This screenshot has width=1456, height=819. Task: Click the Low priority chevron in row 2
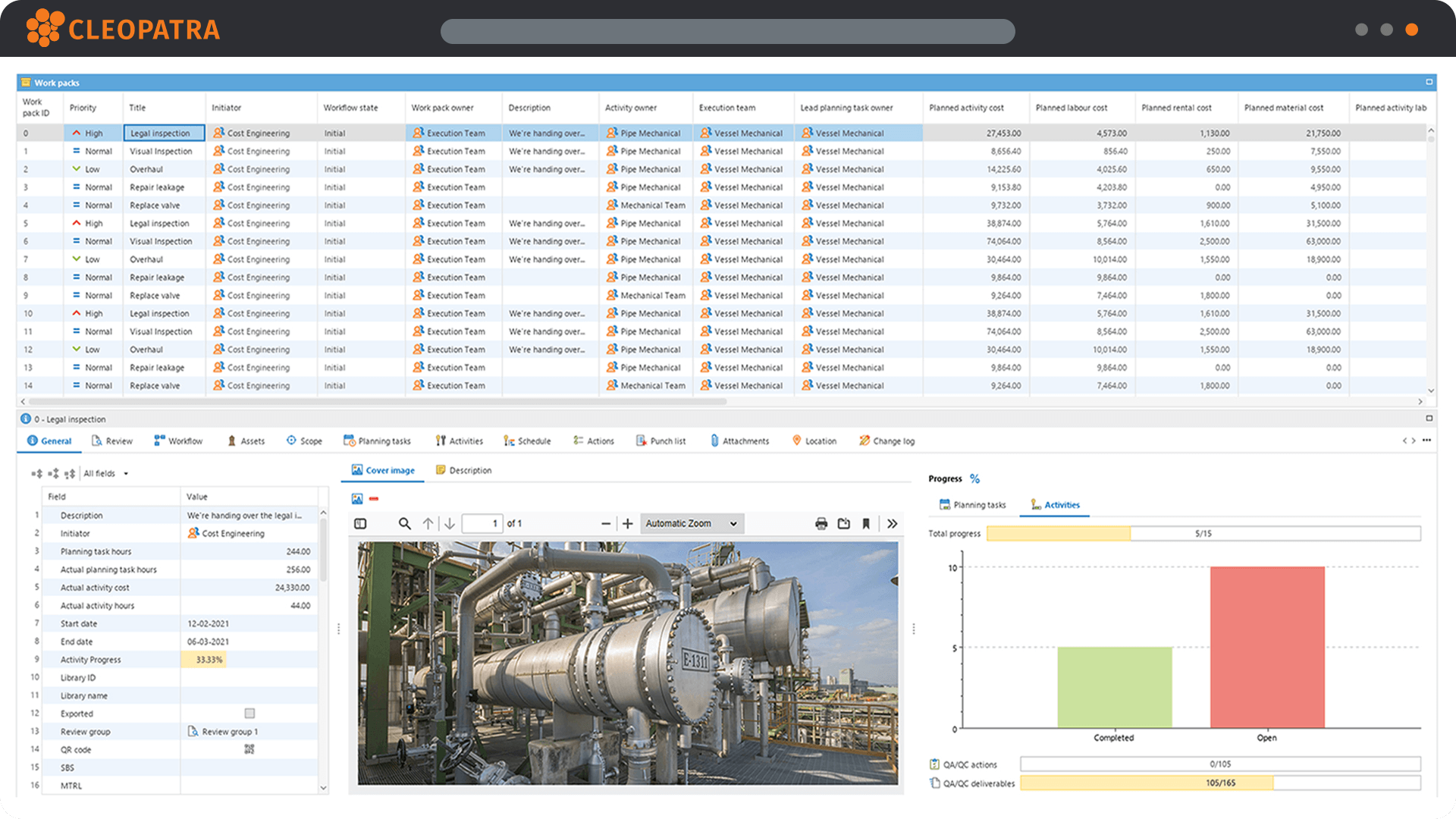(x=77, y=169)
